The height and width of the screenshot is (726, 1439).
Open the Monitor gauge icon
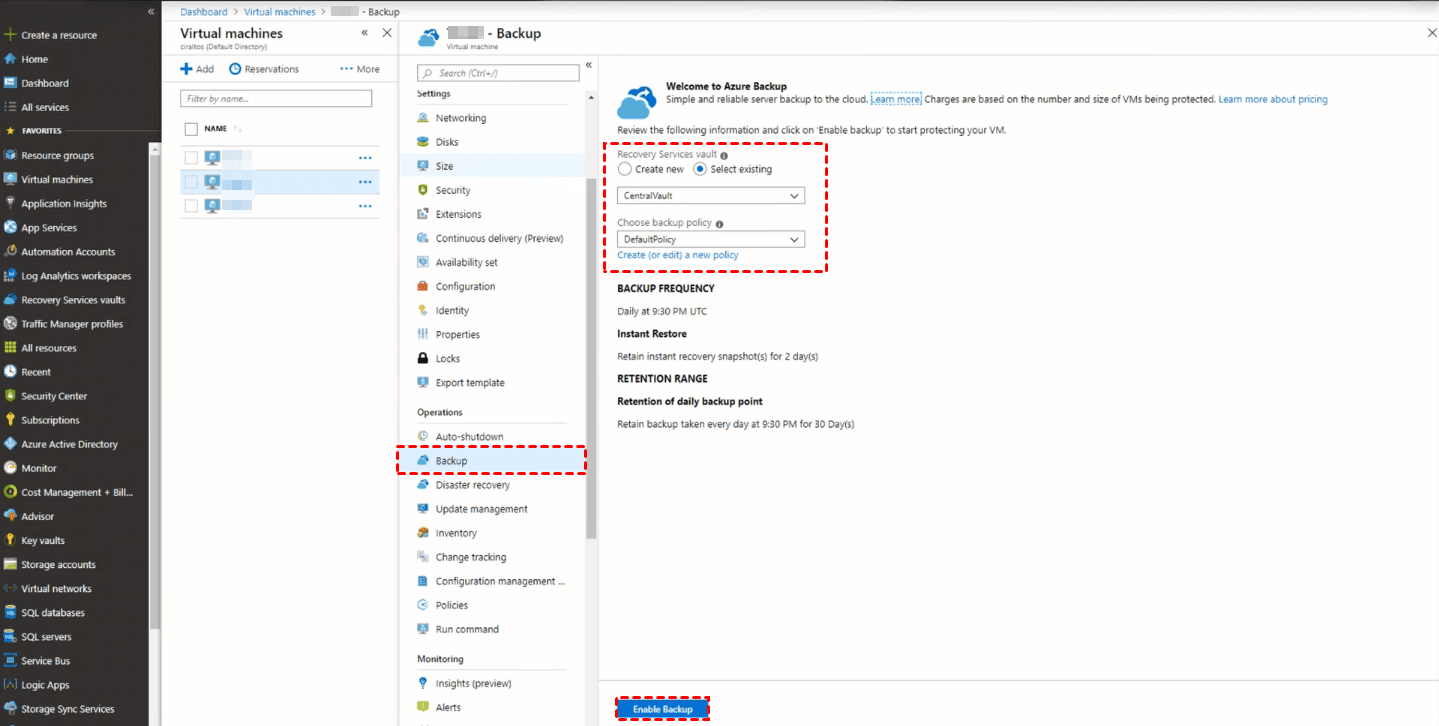click(10, 468)
